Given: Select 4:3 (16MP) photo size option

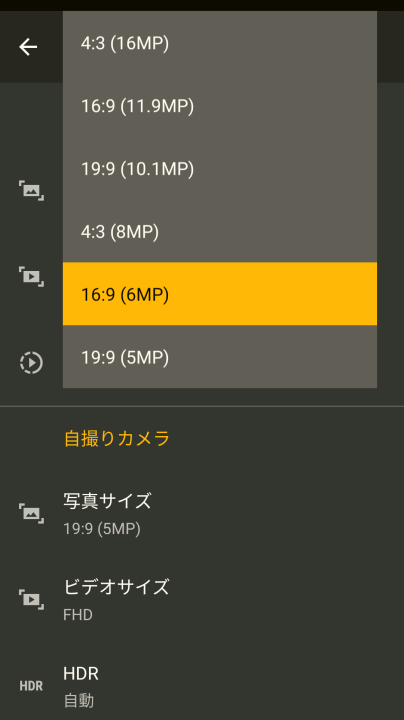Looking at the screenshot, I should pos(220,44).
